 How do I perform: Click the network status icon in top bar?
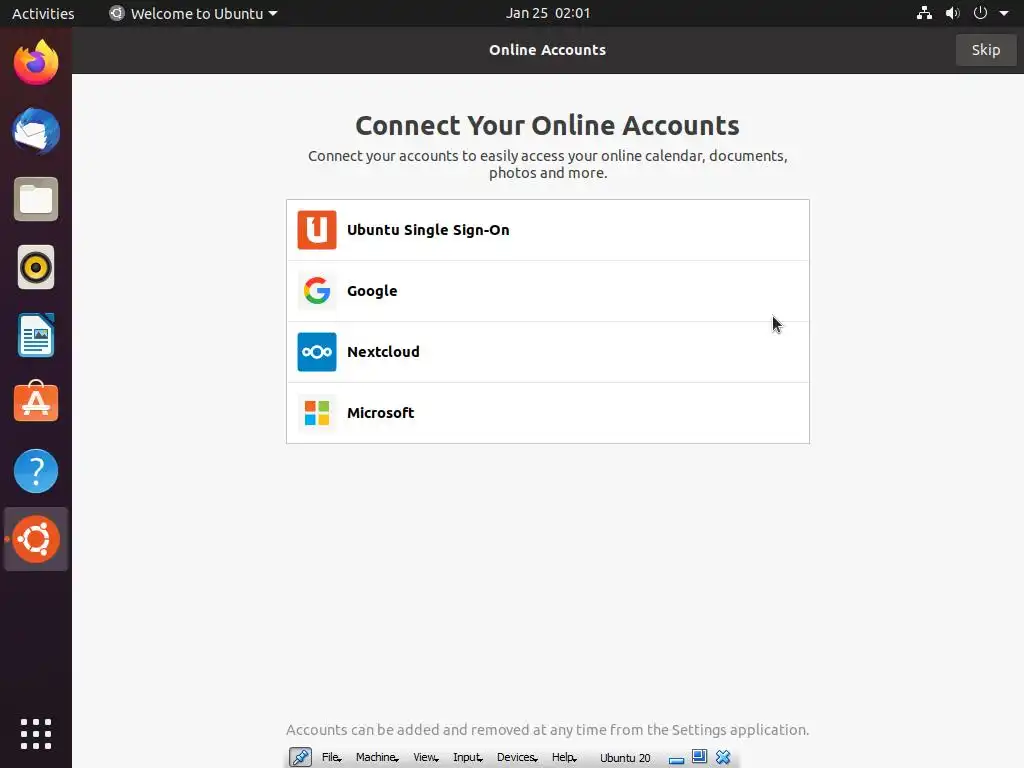tap(924, 13)
